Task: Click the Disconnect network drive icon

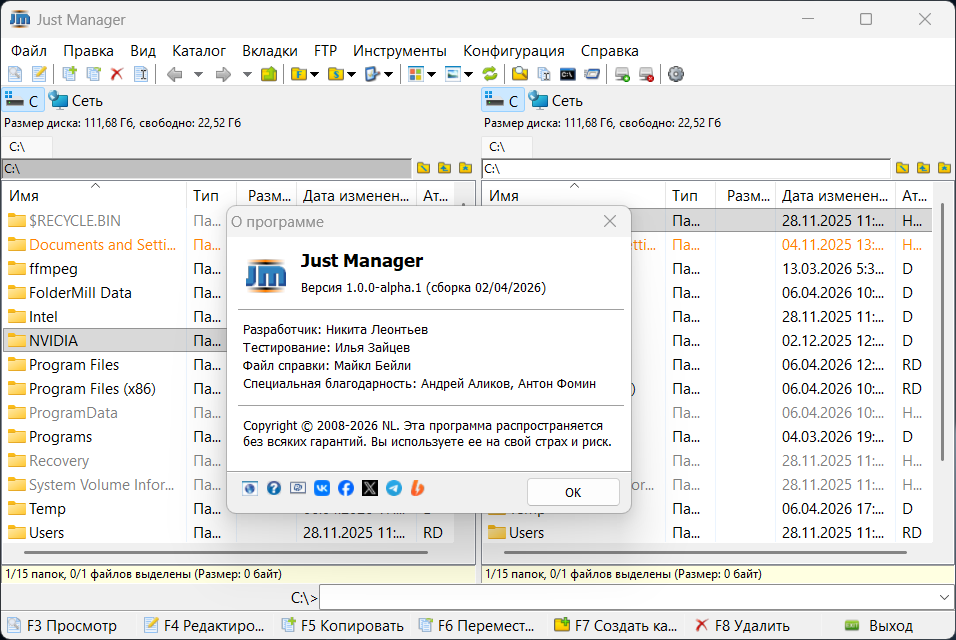Action: coord(646,74)
